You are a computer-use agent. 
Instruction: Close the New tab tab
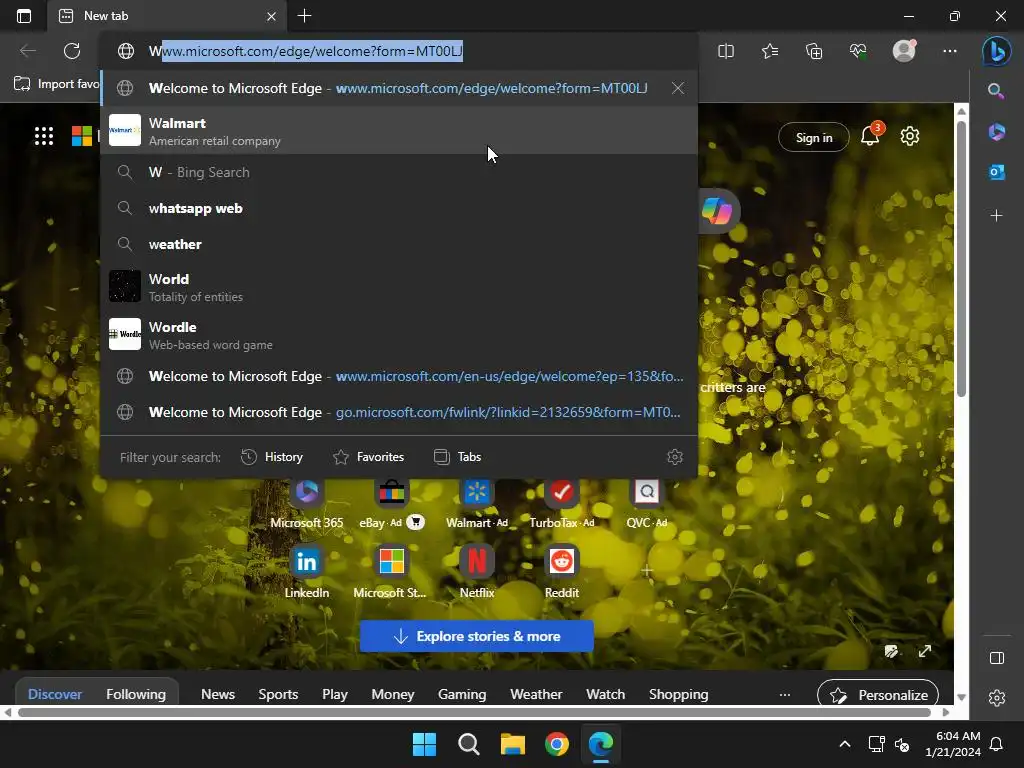(271, 16)
